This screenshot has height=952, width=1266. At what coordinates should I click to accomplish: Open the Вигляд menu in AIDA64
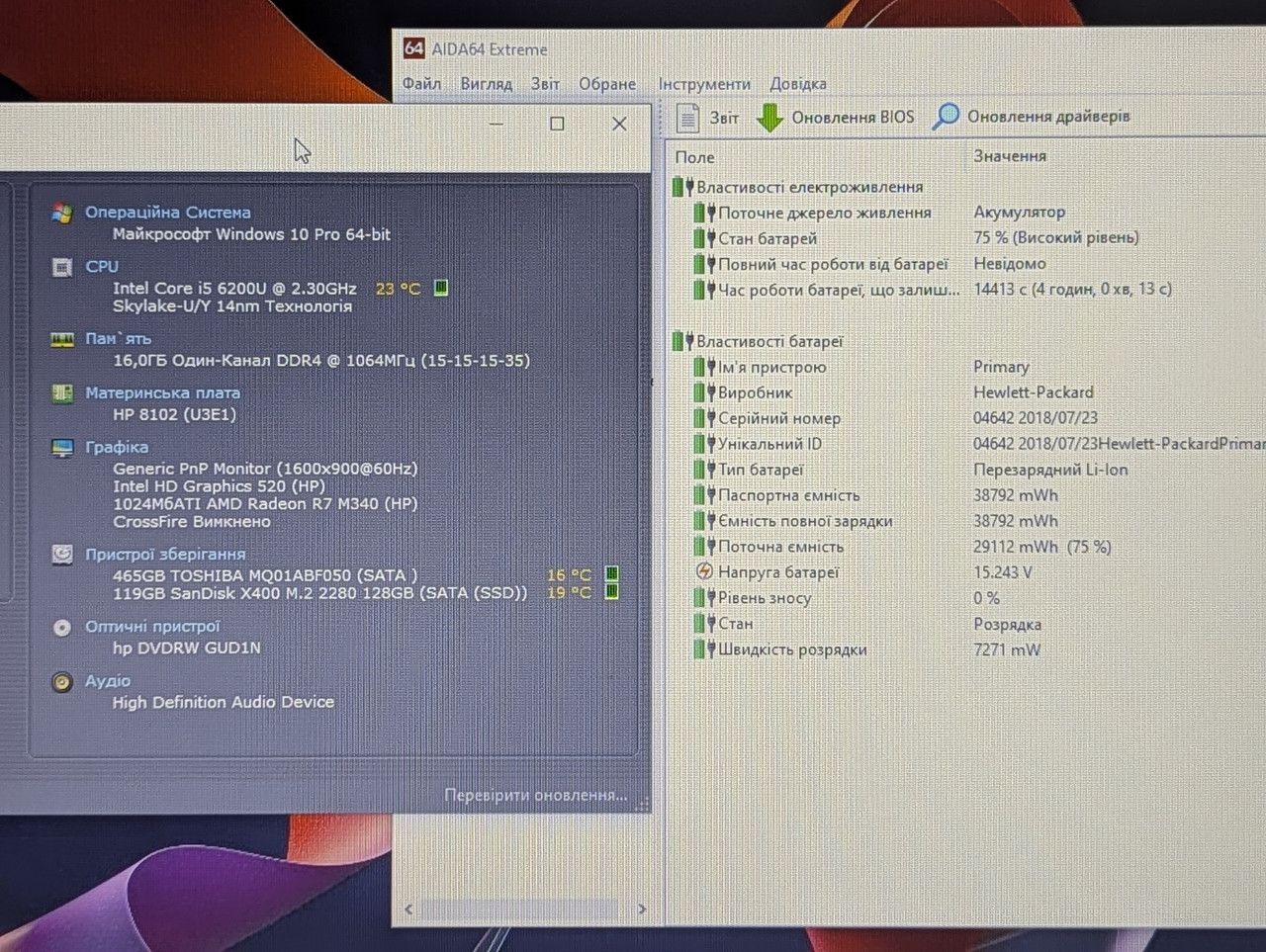coord(486,84)
